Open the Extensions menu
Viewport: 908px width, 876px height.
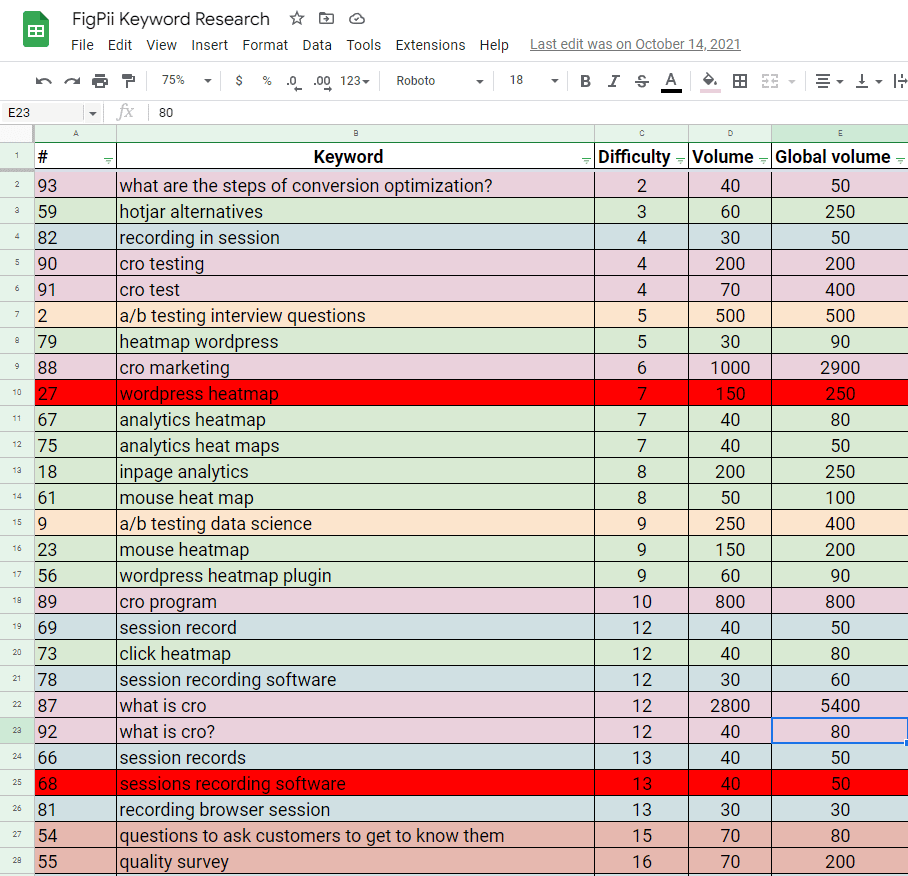[x=430, y=45]
